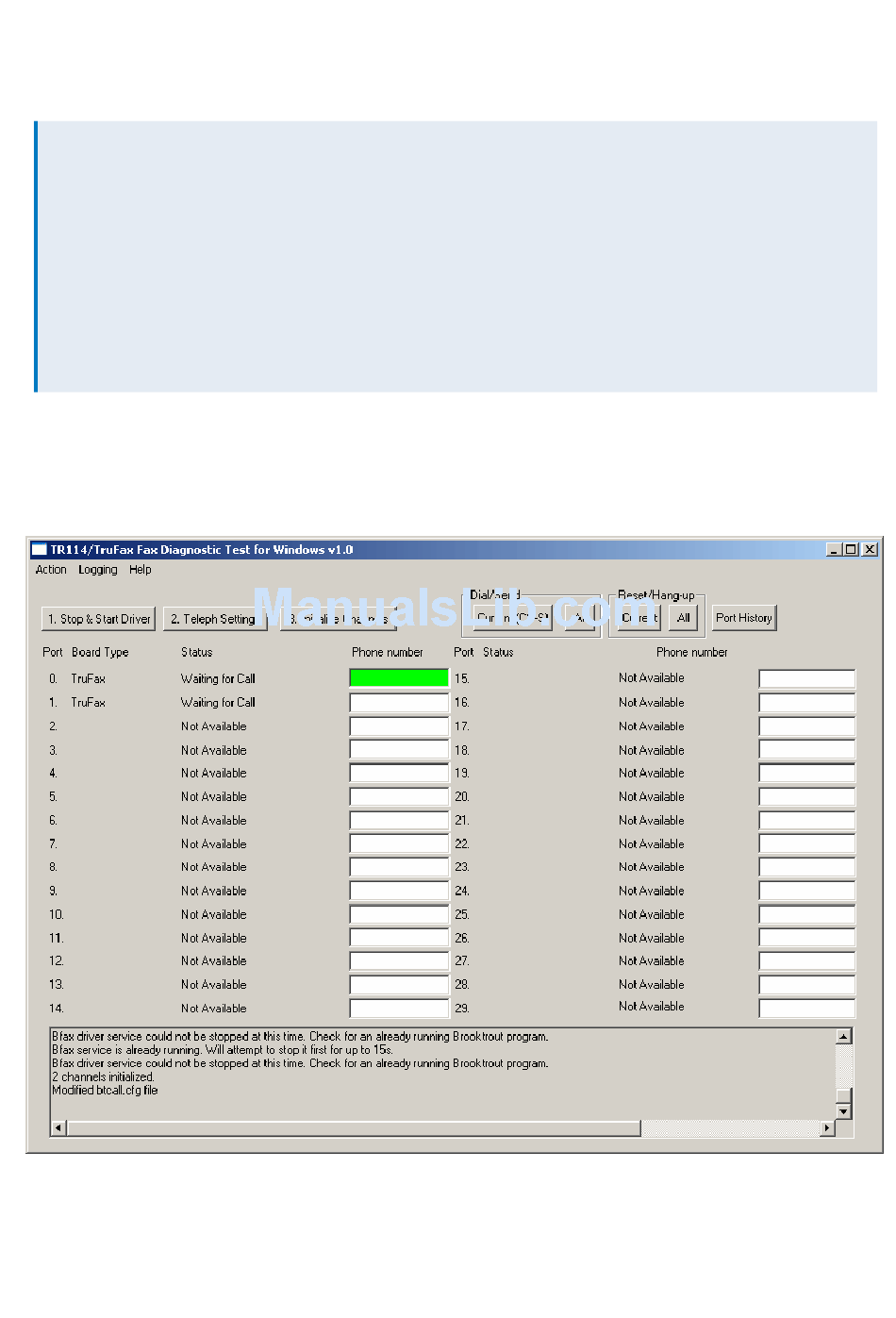Click the 3. Initialize Channels button

pos(339,619)
